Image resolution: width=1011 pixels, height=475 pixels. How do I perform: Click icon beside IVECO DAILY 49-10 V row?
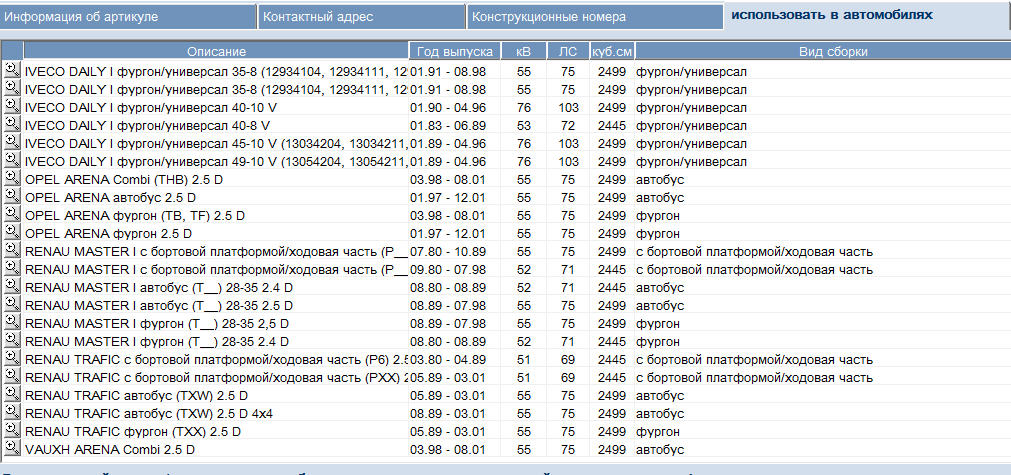coord(11,160)
